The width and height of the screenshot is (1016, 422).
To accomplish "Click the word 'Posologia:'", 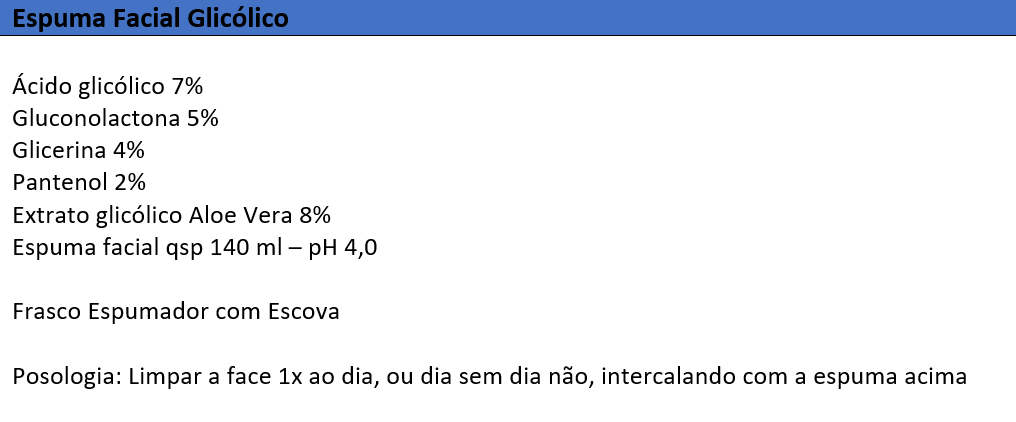I will (67, 377).
